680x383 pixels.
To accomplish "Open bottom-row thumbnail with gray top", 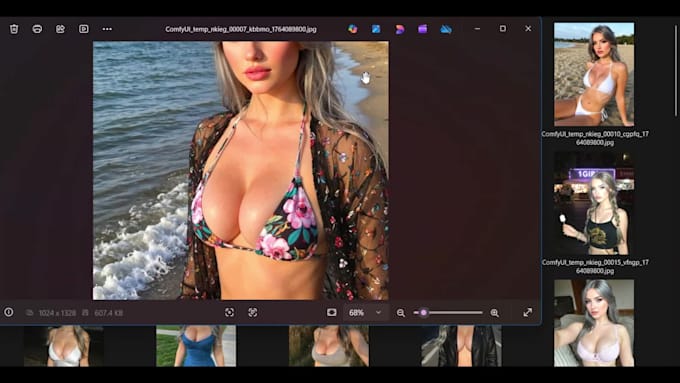I will click(329, 346).
